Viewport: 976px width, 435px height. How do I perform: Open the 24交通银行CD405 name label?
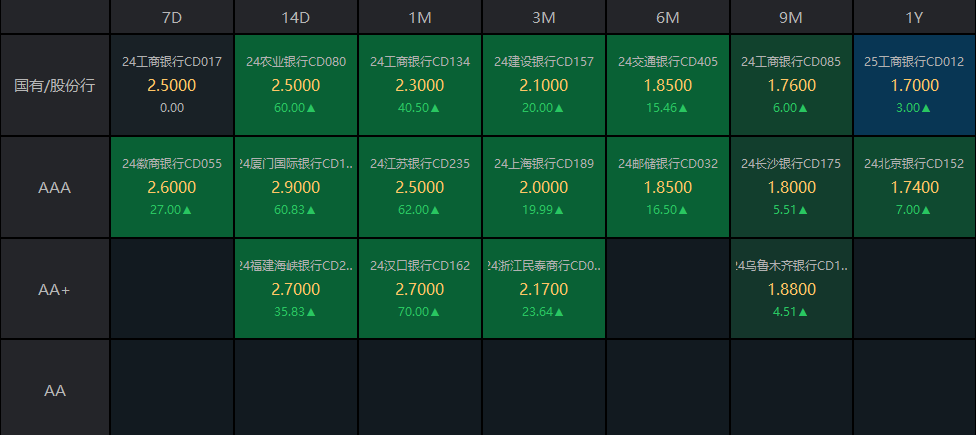[667, 62]
